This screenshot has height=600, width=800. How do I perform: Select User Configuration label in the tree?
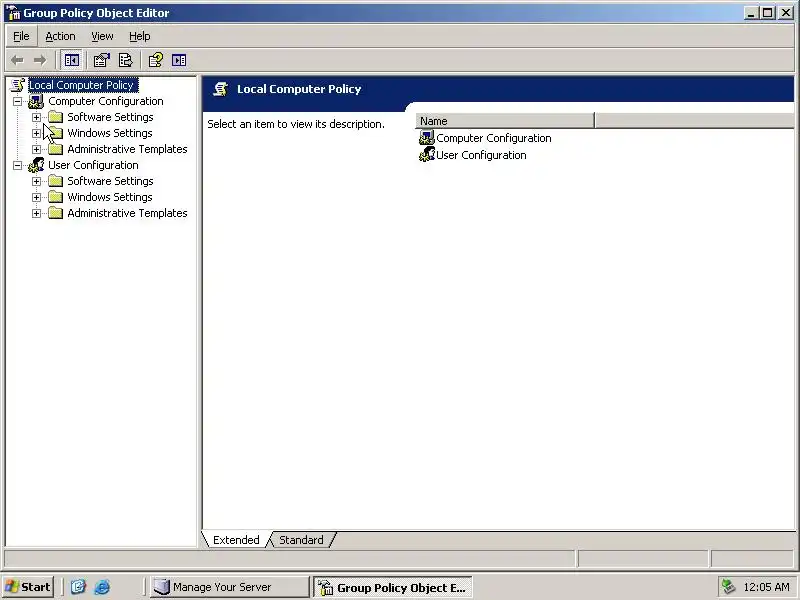click(93, 165)
